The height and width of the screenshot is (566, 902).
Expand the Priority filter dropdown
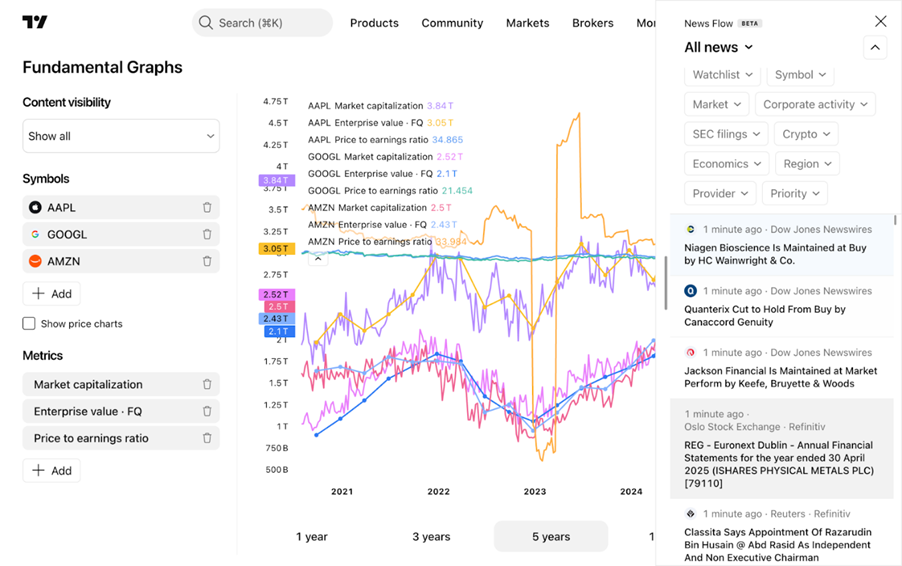(x=794, y=193)
